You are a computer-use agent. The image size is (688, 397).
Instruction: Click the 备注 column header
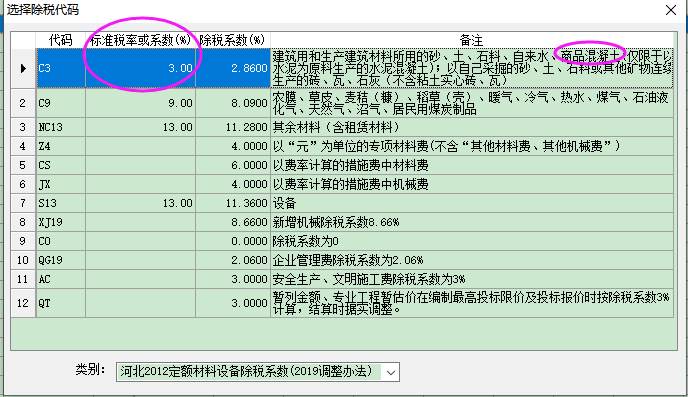[472, 40]
